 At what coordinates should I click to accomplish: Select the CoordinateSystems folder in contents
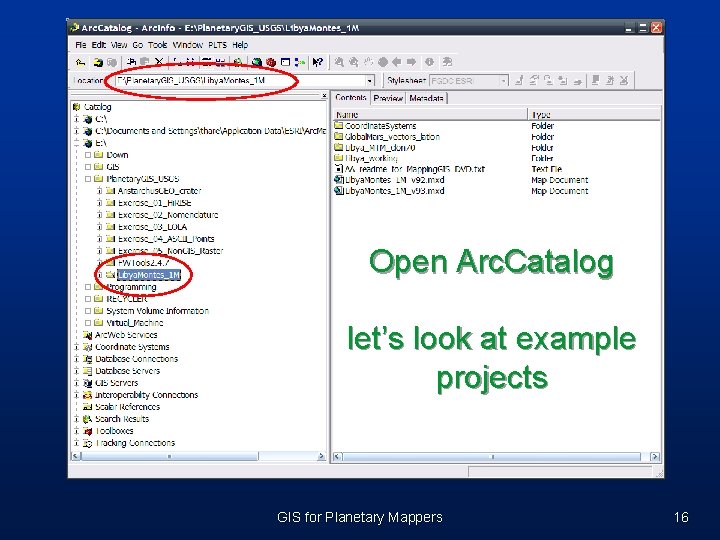click(380, 126)
